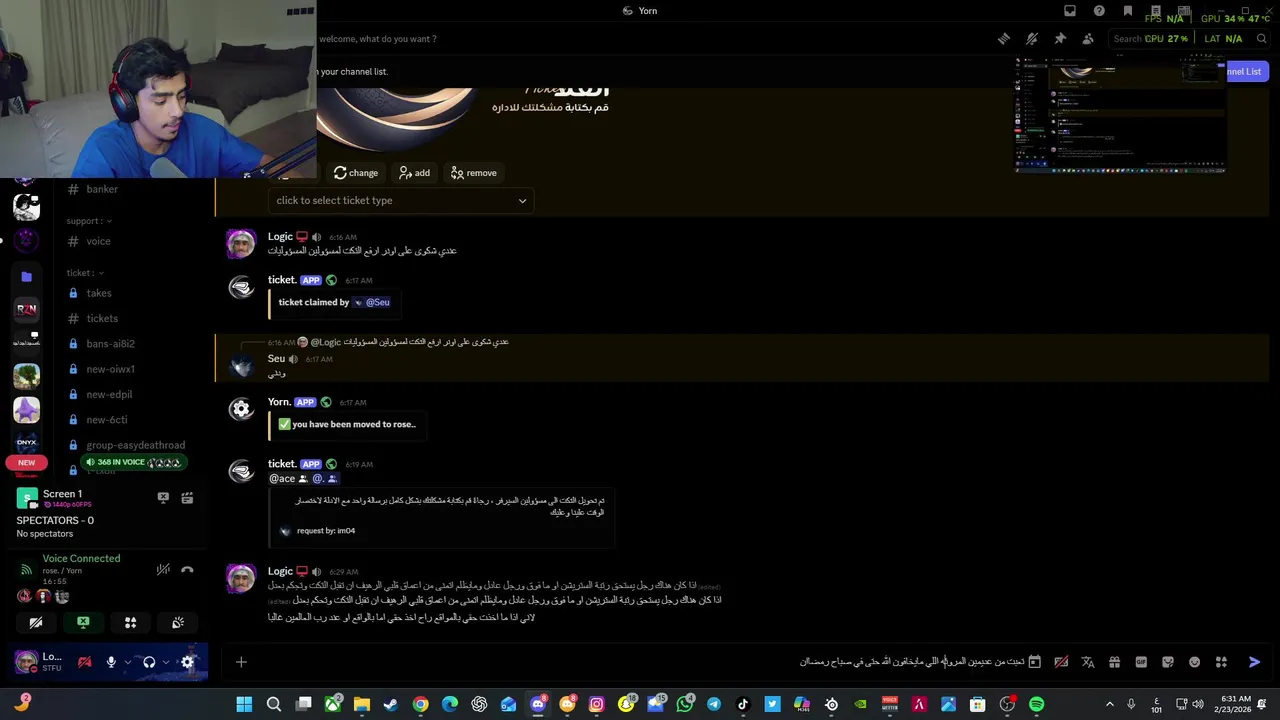Open the apps icon in message bar
The height and width of the screenshot is (720, 1280).
point(1221,662)
